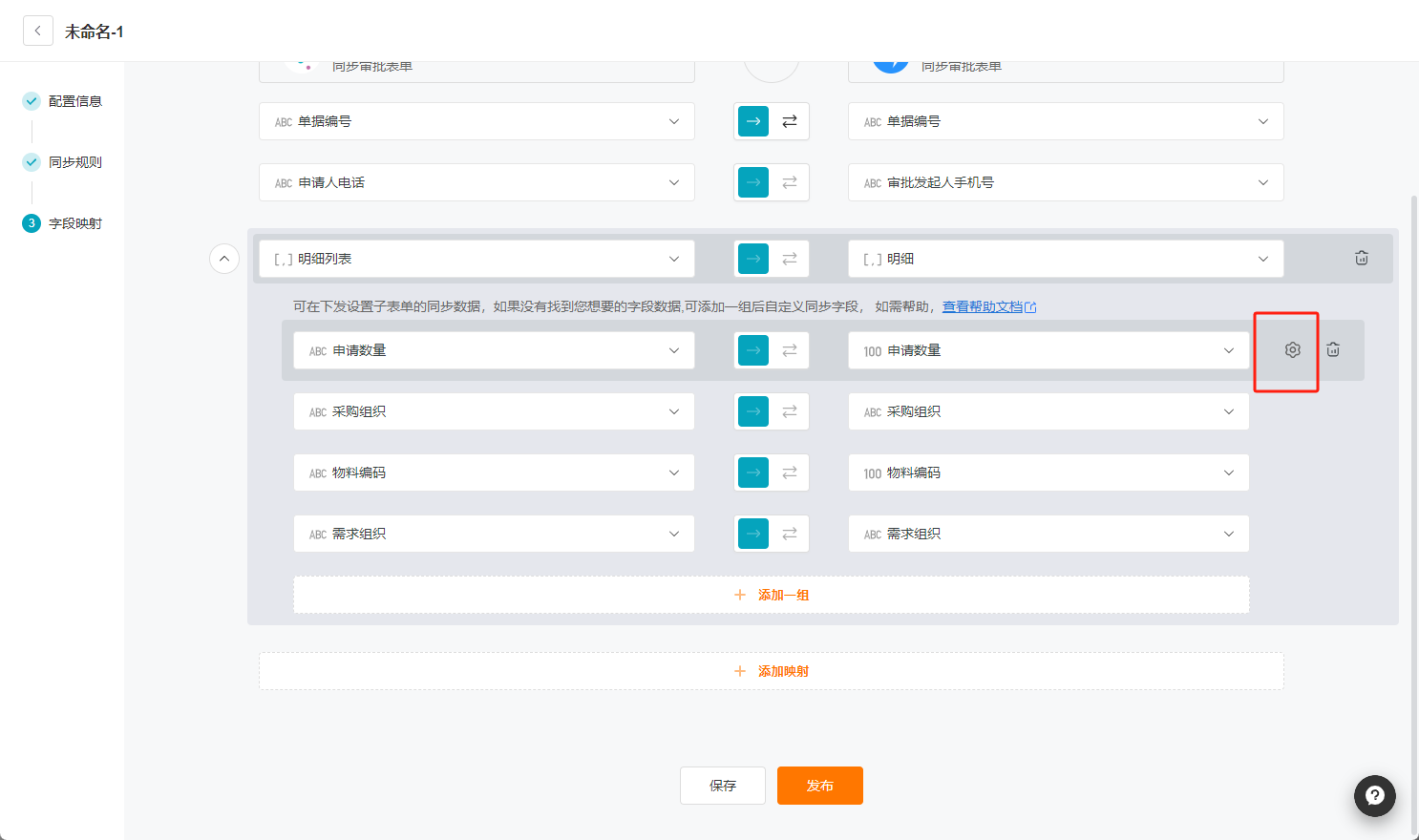Set one-way sync arrow for 申请人电话
The height and width of the screenshot is (840, 1419).
(753, 182)
